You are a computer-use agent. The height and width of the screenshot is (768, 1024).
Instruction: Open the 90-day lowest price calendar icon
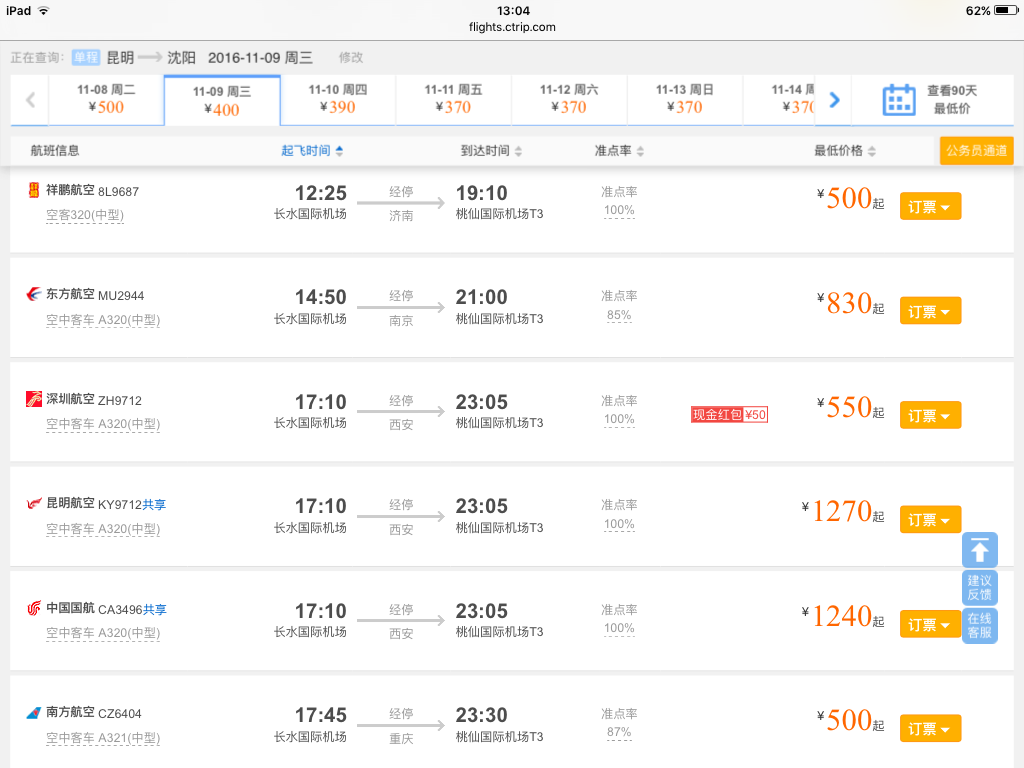899,100
